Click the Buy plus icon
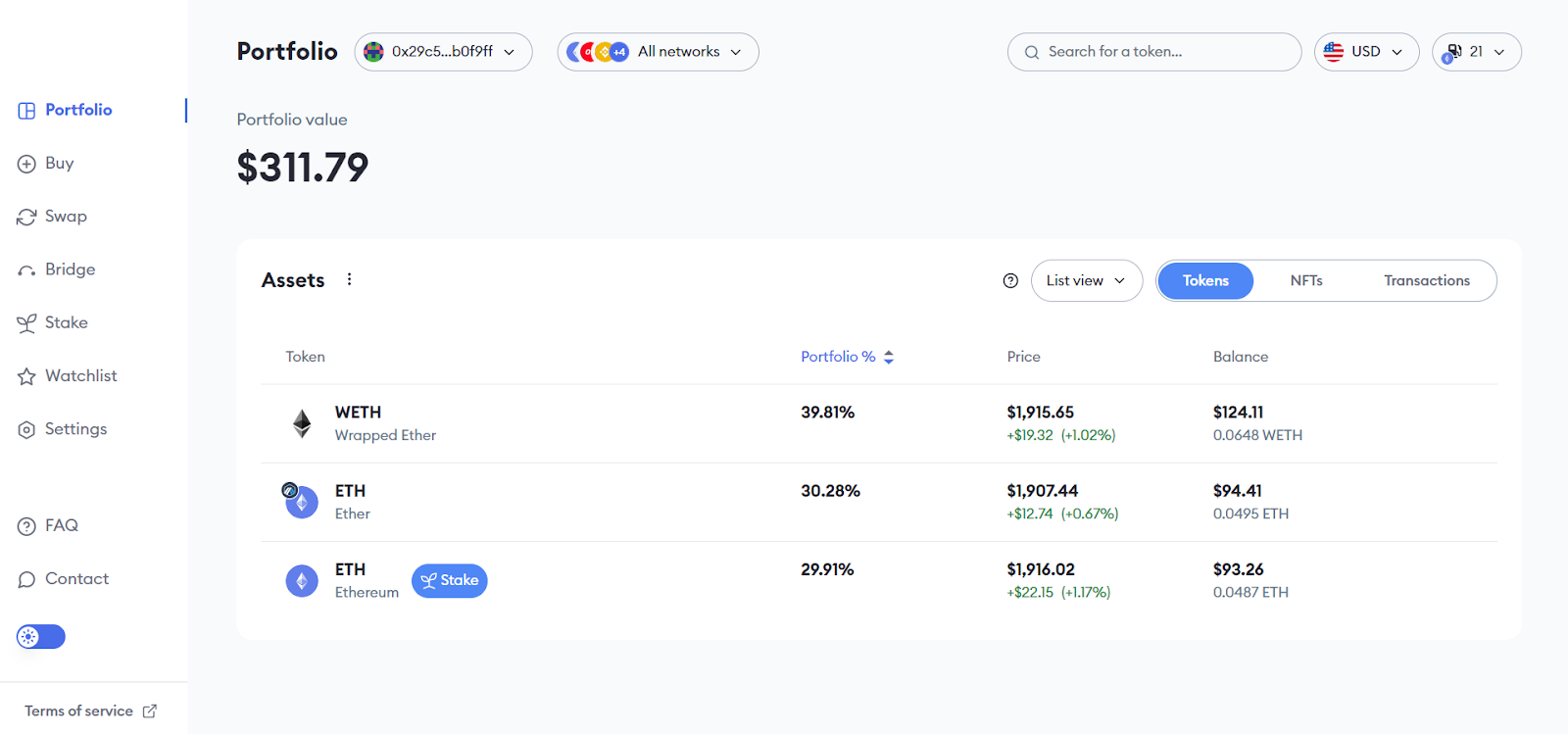 [x=26, y=164]
